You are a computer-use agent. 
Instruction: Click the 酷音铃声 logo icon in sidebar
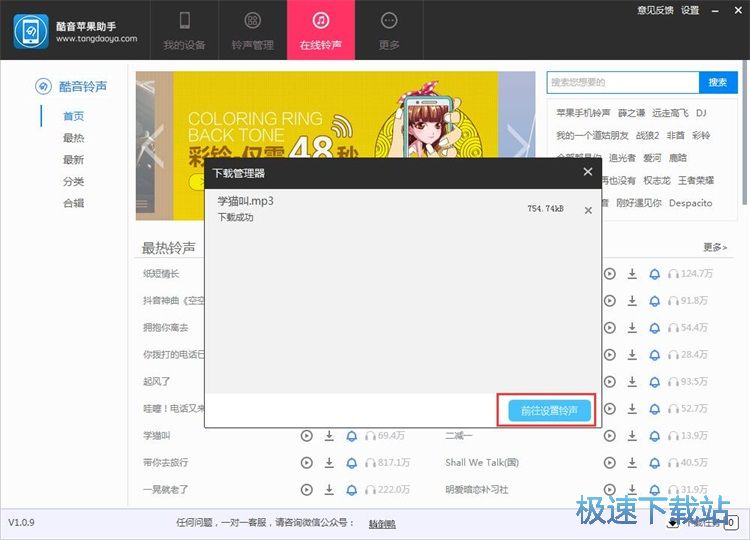click(43, 87)
